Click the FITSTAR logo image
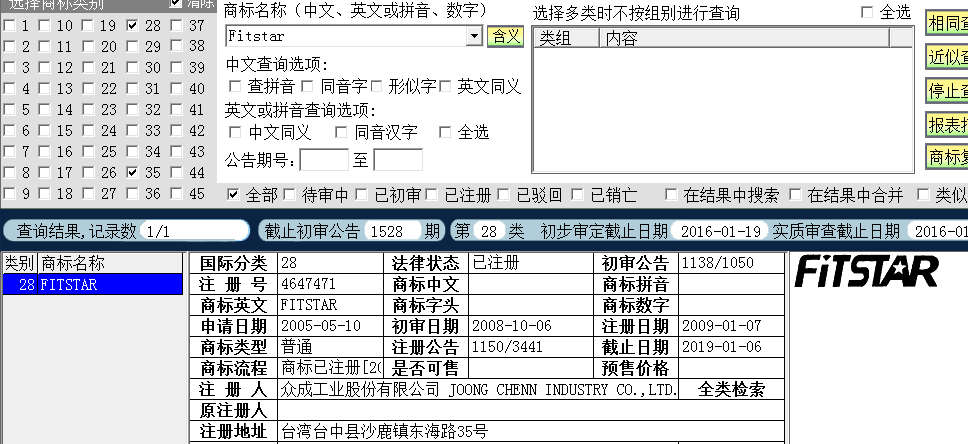Viewport: 968px width, 444px height. coord(866,271)
